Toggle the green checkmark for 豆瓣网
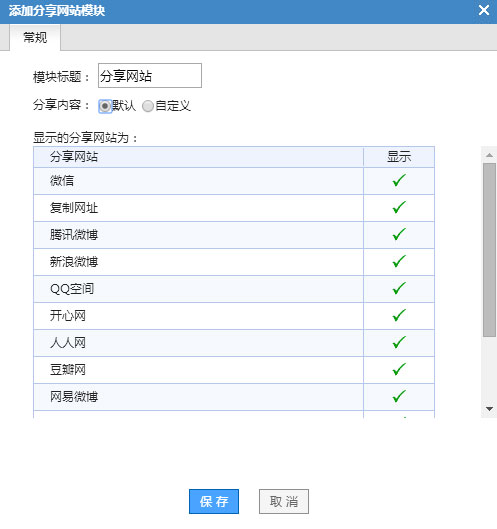The width and height of the screenshot is (497, 529). pyautogui.click(x=399, y=369)
